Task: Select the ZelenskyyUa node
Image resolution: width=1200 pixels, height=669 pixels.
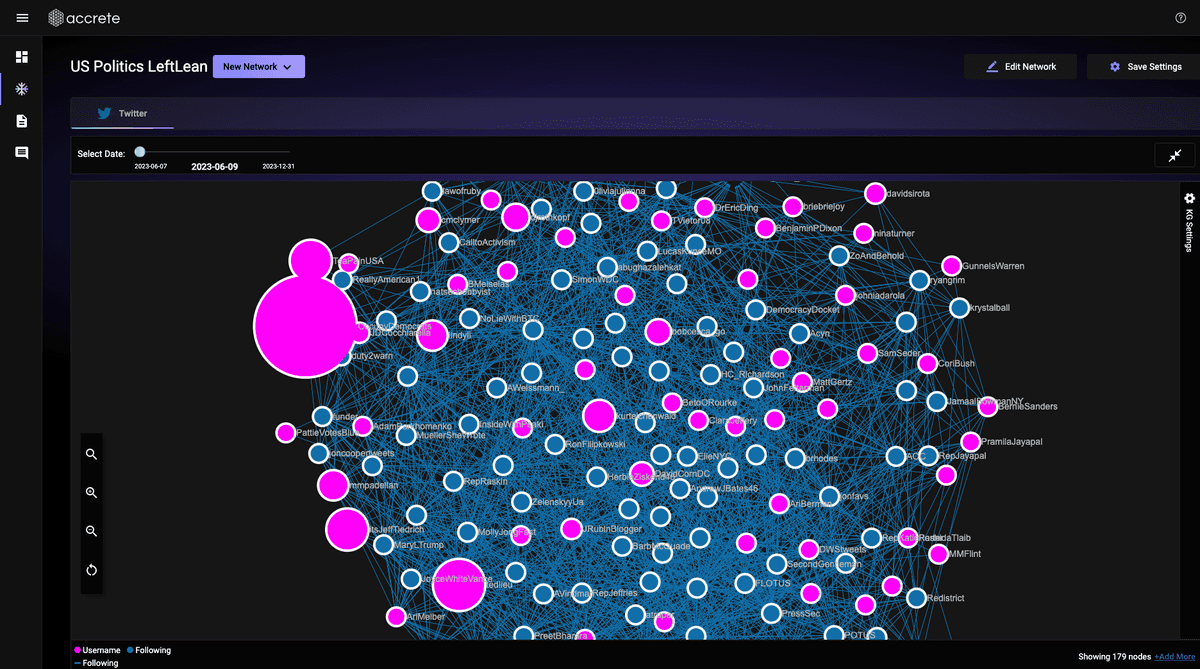Action: (521, 502)
